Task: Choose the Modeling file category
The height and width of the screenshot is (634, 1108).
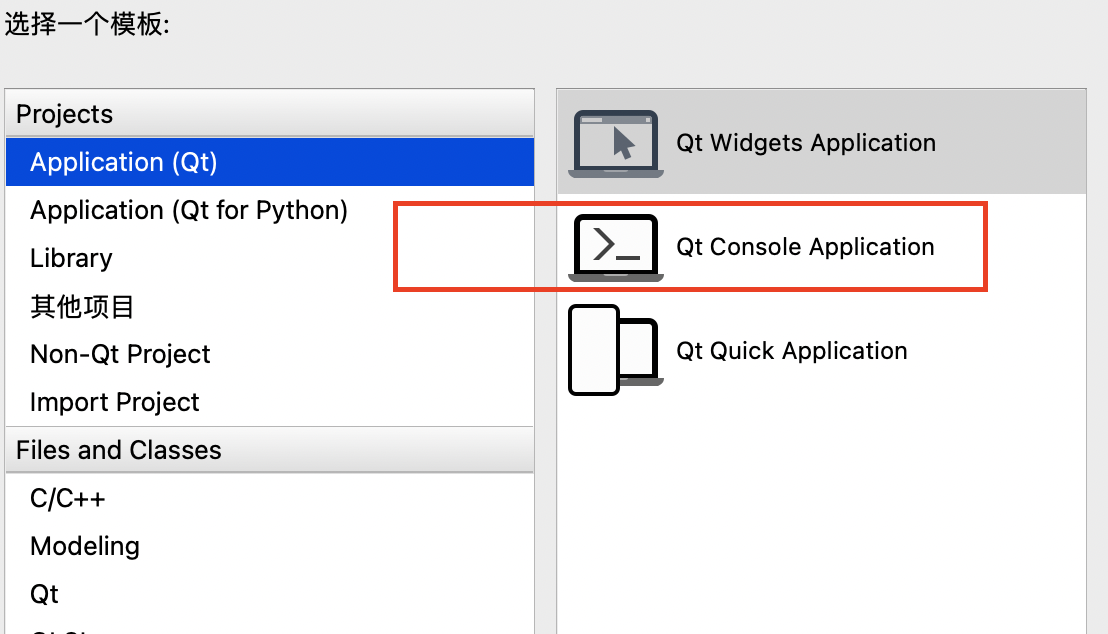Action: point(270,546)
